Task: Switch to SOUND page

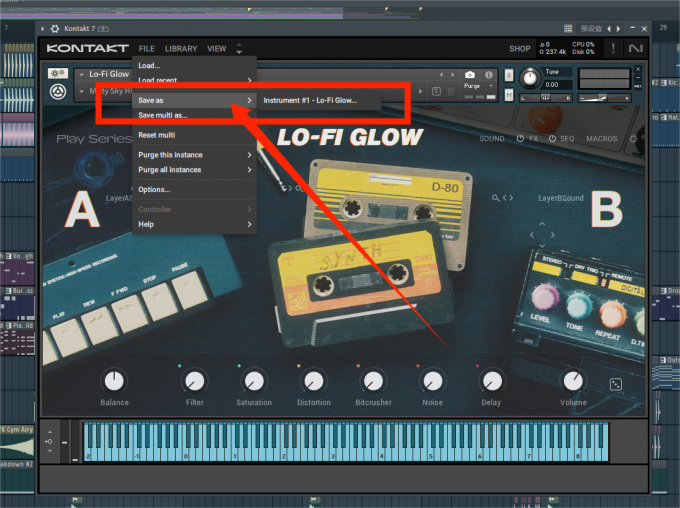Action: (x=492, y=138)
